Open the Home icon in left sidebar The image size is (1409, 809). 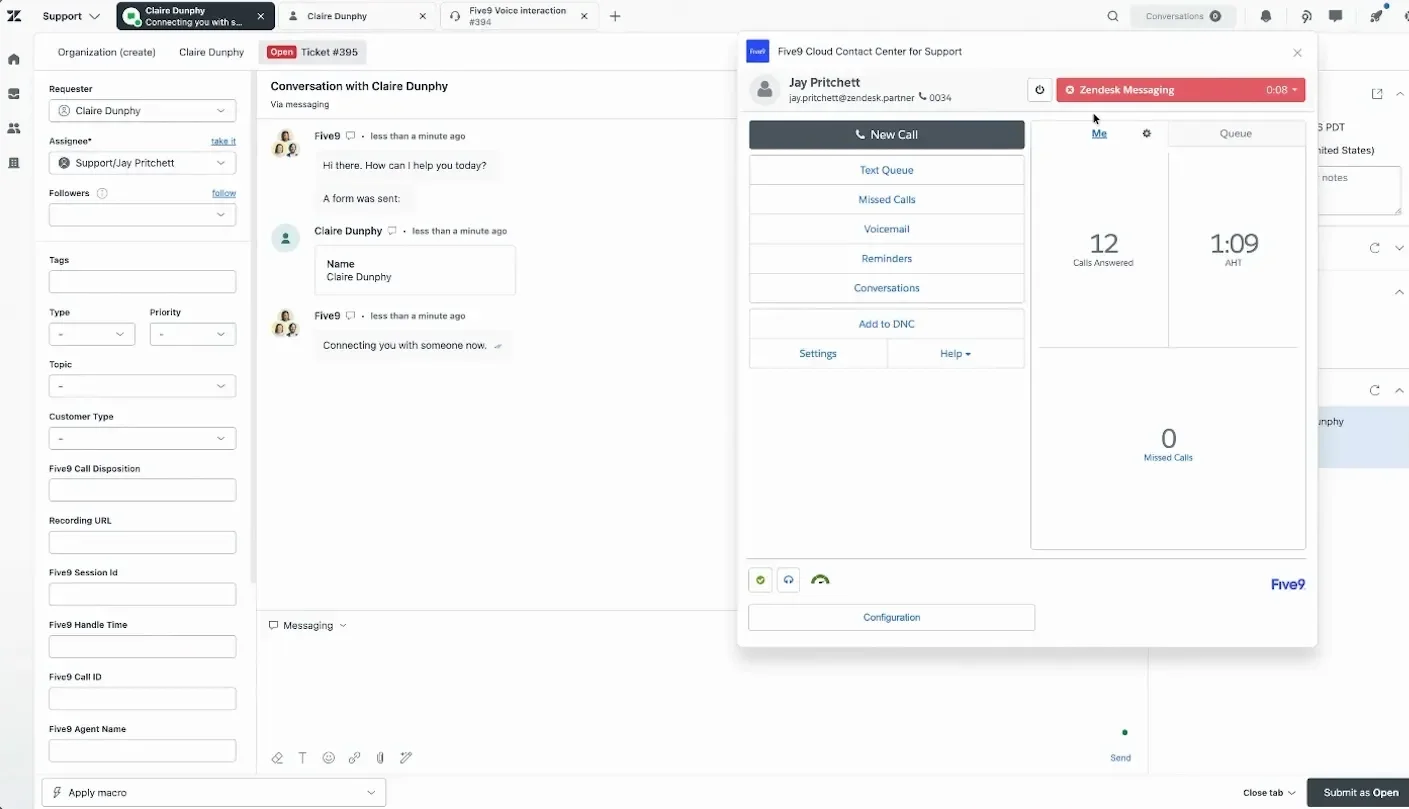[14, 59]
